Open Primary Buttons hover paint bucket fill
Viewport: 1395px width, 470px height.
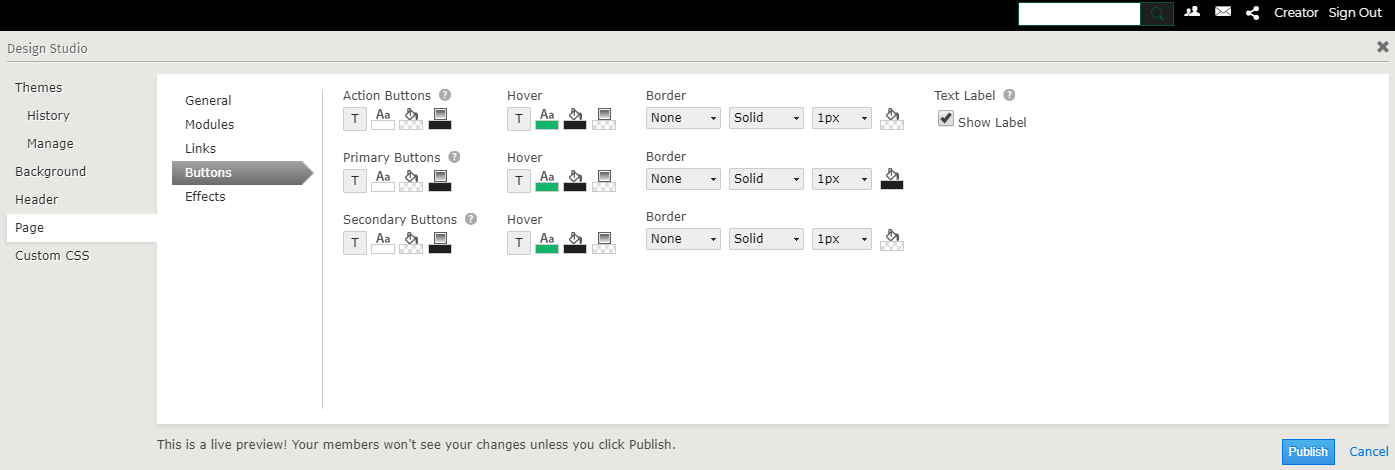[x=575, y=180]
